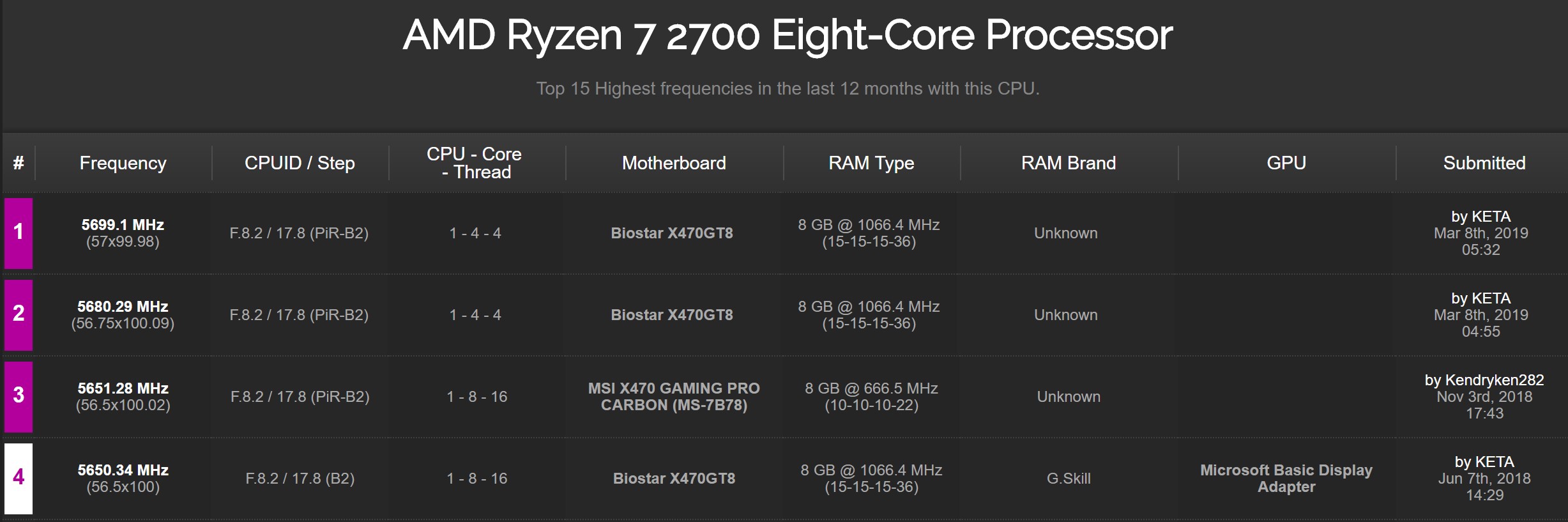The image size is (1568, 522).
Task: Click the CPUID / Step column header
Action: pyautogui.click(x=300, y=163)
